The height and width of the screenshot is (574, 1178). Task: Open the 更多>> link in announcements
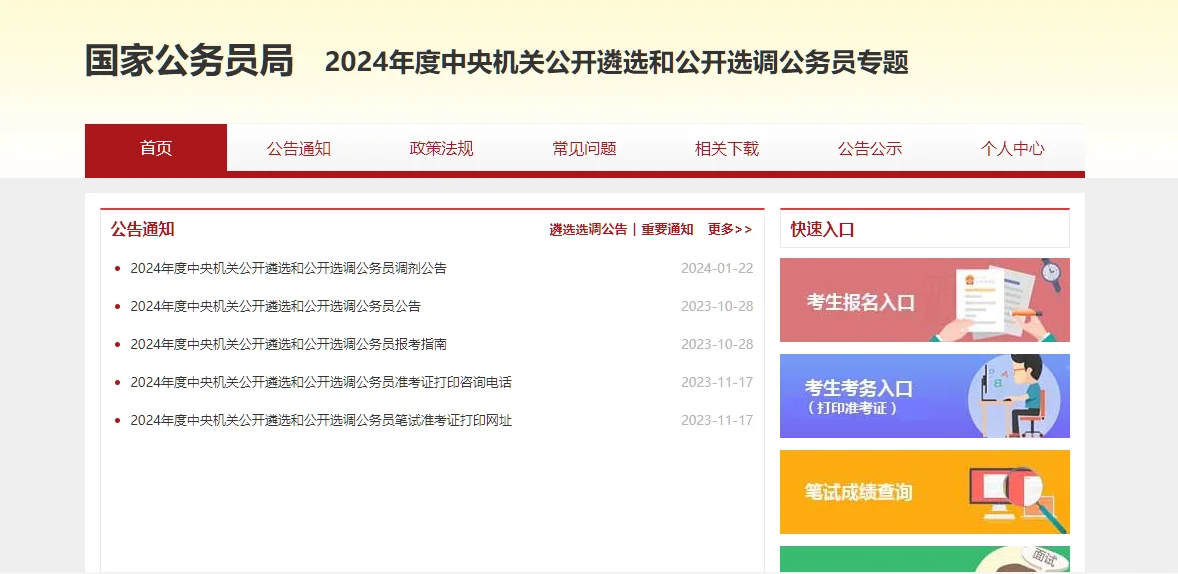[x=729, y=230]
